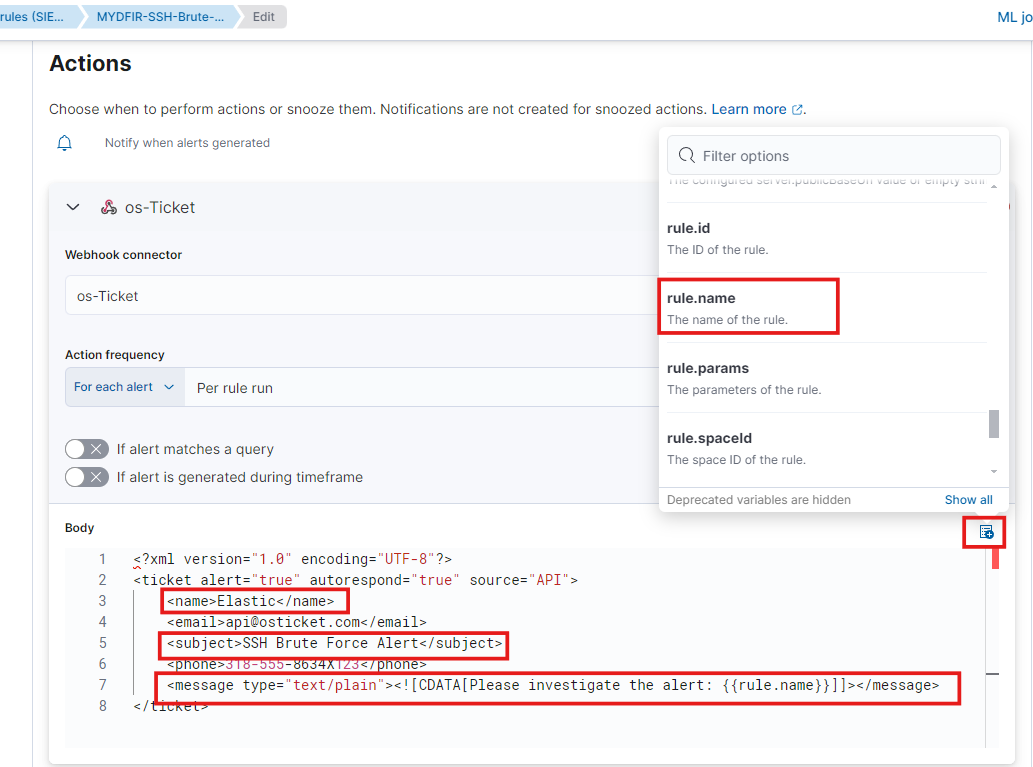Screen dimensions: 1033x767
Task: Select the rule.id variable
Action: click(827, 238)
